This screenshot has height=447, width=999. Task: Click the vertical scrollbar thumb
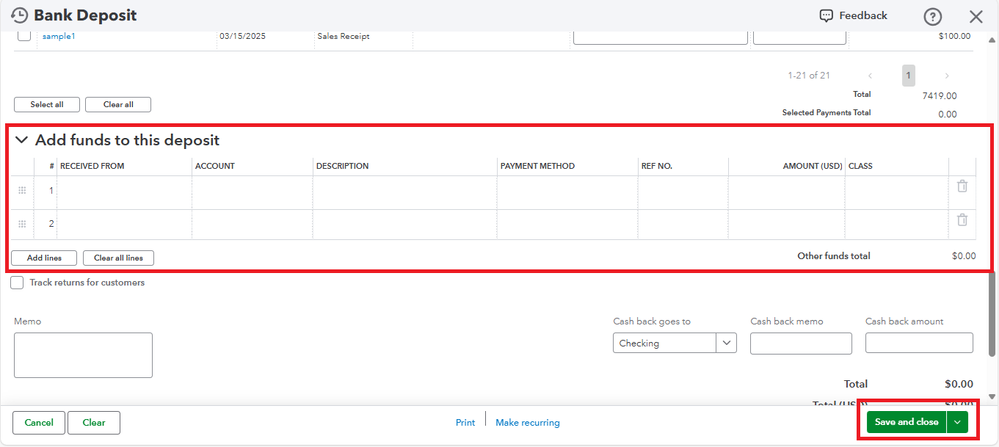(991, 315)
